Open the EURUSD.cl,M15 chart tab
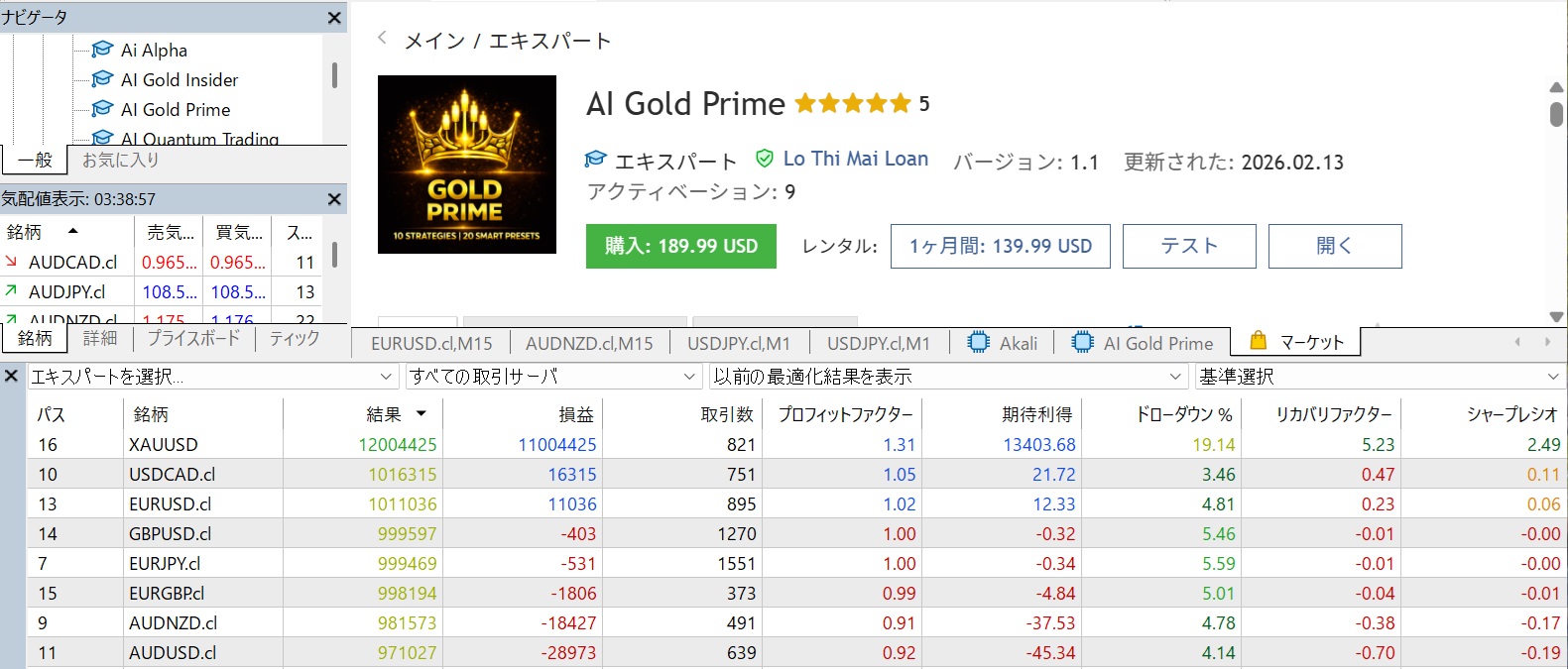The height and width of the screenshot is (669, 1568). tap(431, 343)
